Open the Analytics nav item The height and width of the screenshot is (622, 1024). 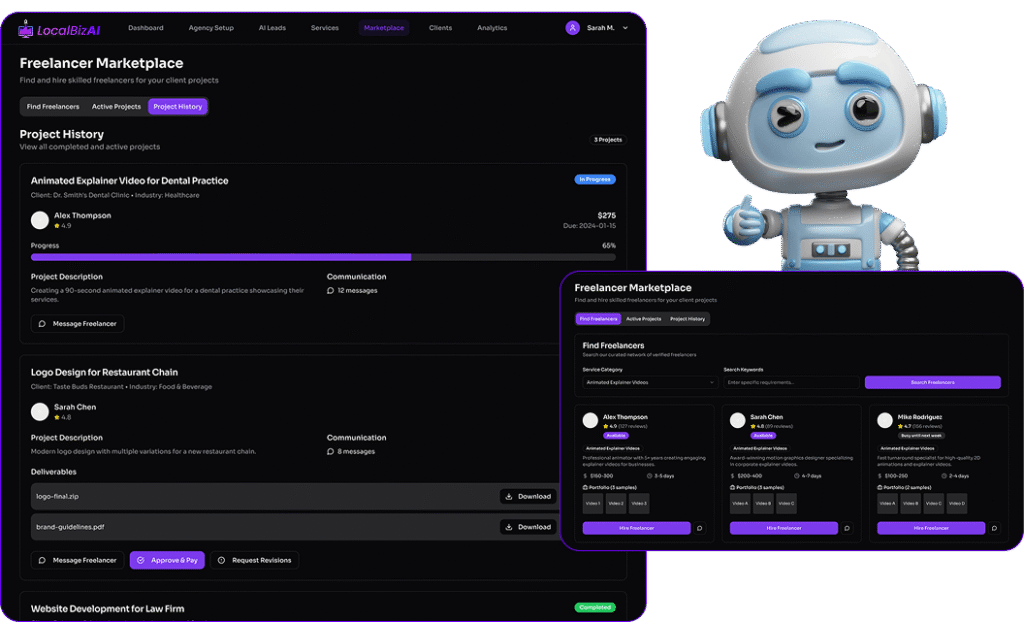492,28
